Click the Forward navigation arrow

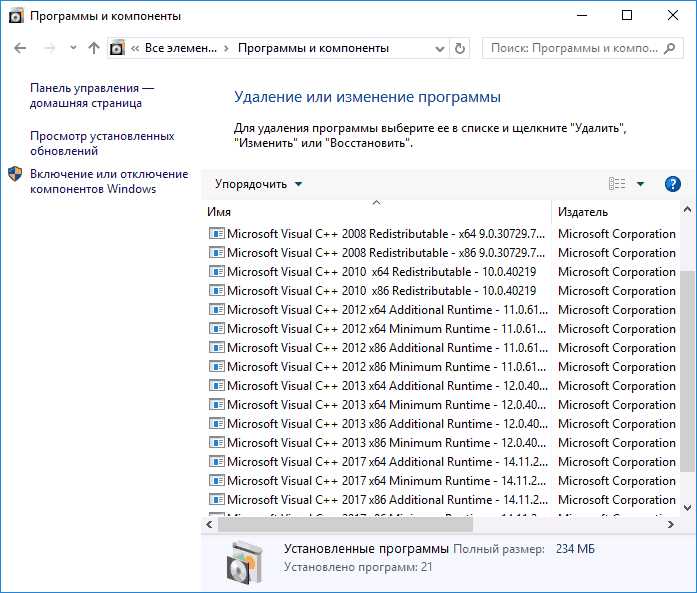point(49,48)
